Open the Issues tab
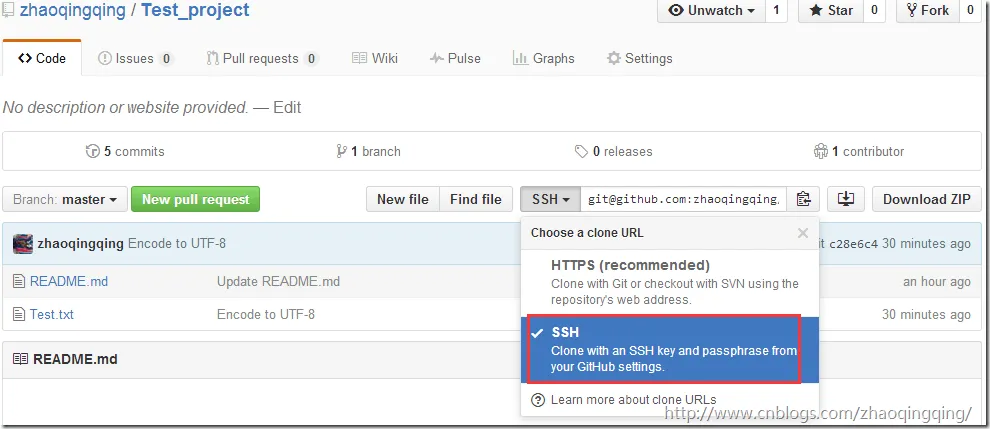This screenshot has height=429, width=990. pos(135,58)
